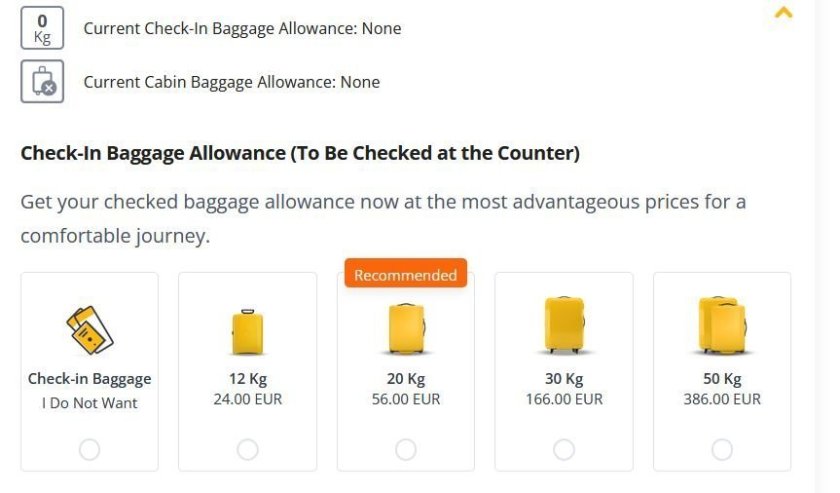Click the Check-In Baggage Allowance heading

tap(300, 154)
